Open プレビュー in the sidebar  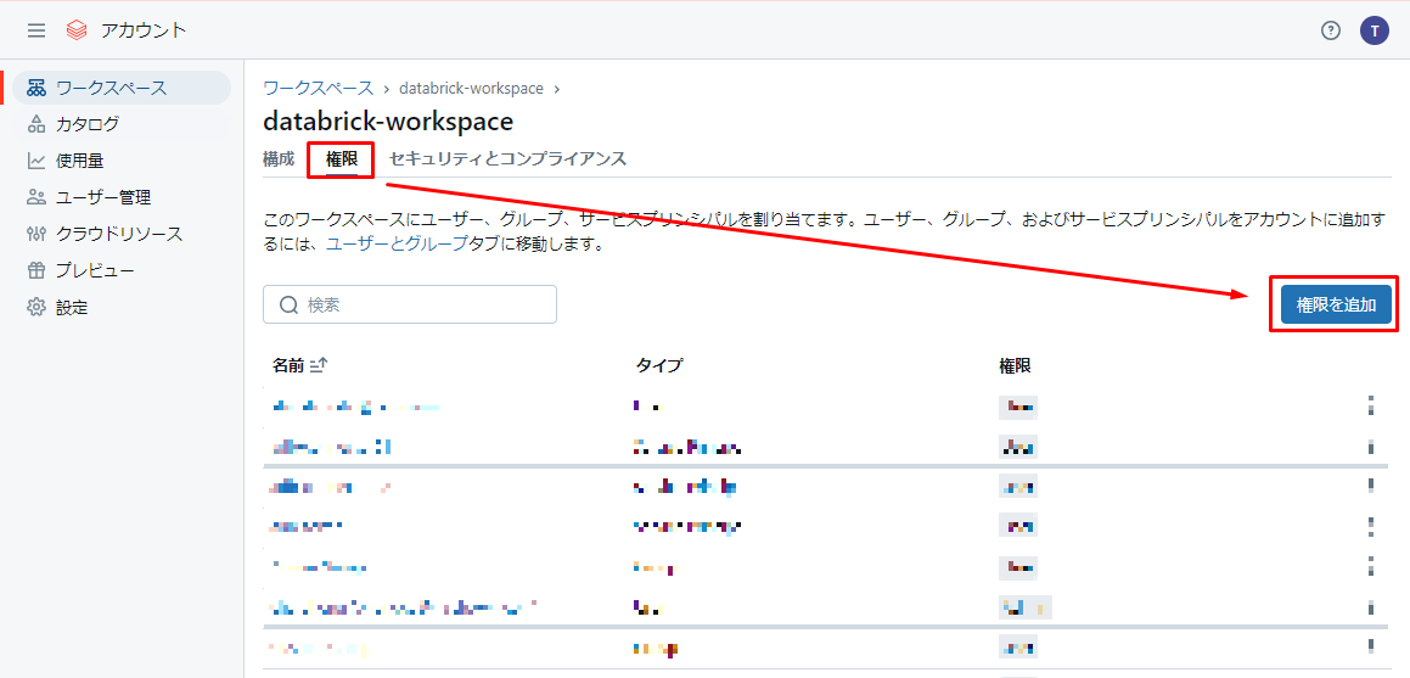click(x=95, y=270)
